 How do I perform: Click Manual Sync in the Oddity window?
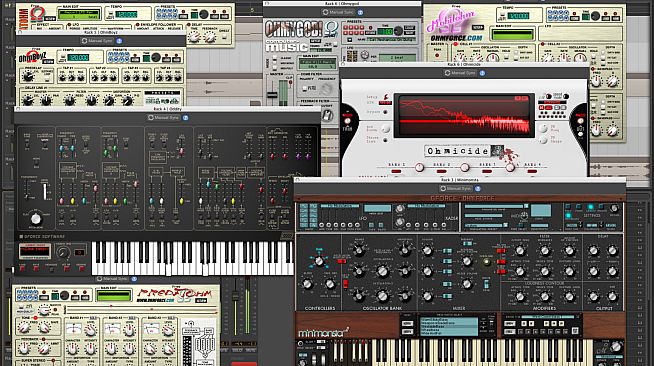(164, 118)
